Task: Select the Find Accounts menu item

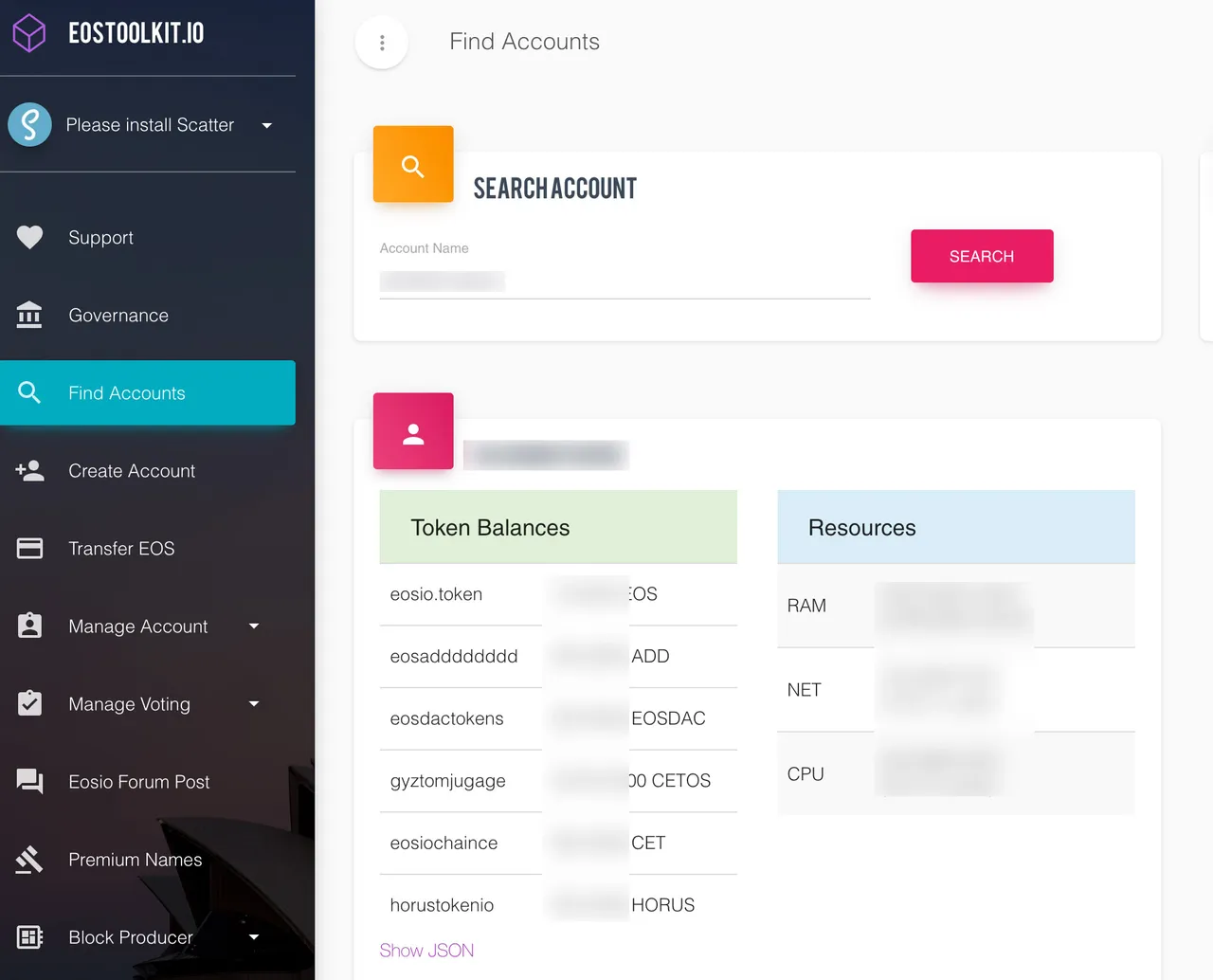Action: [x=148, y=392]
